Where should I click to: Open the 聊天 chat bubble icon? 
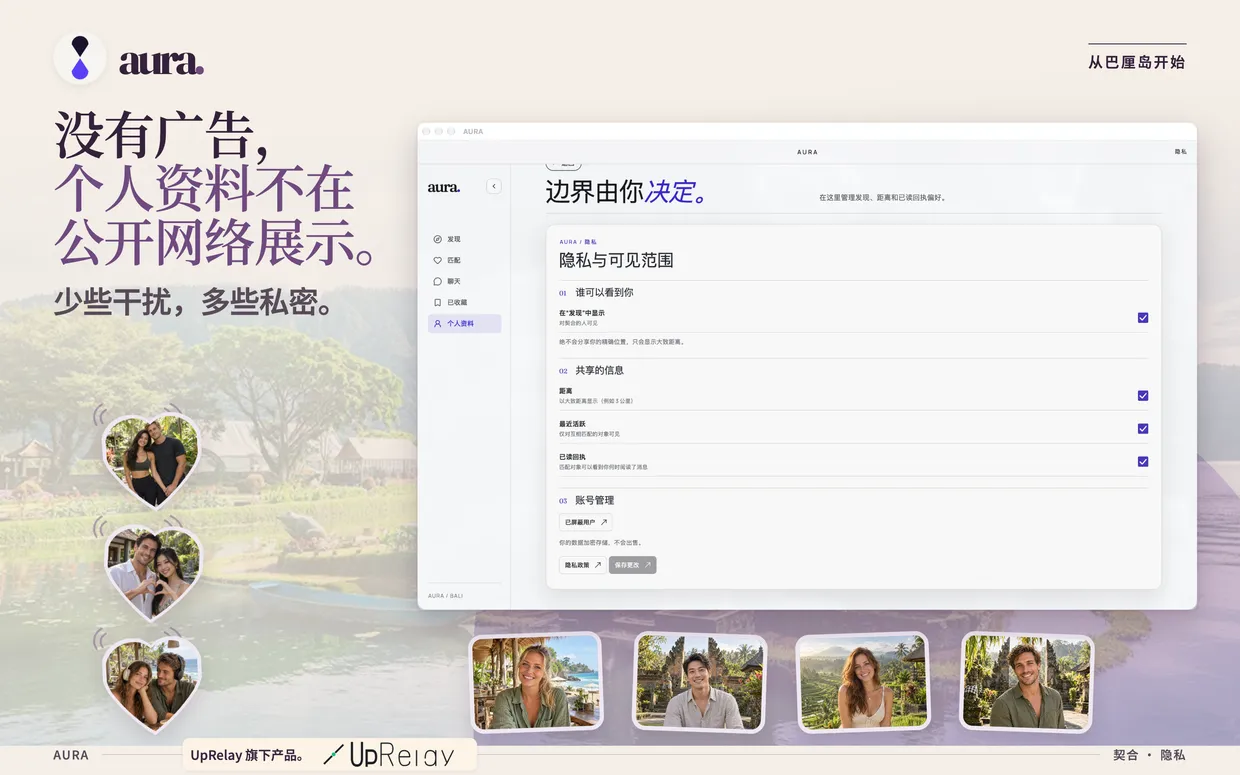click(437, 281)
